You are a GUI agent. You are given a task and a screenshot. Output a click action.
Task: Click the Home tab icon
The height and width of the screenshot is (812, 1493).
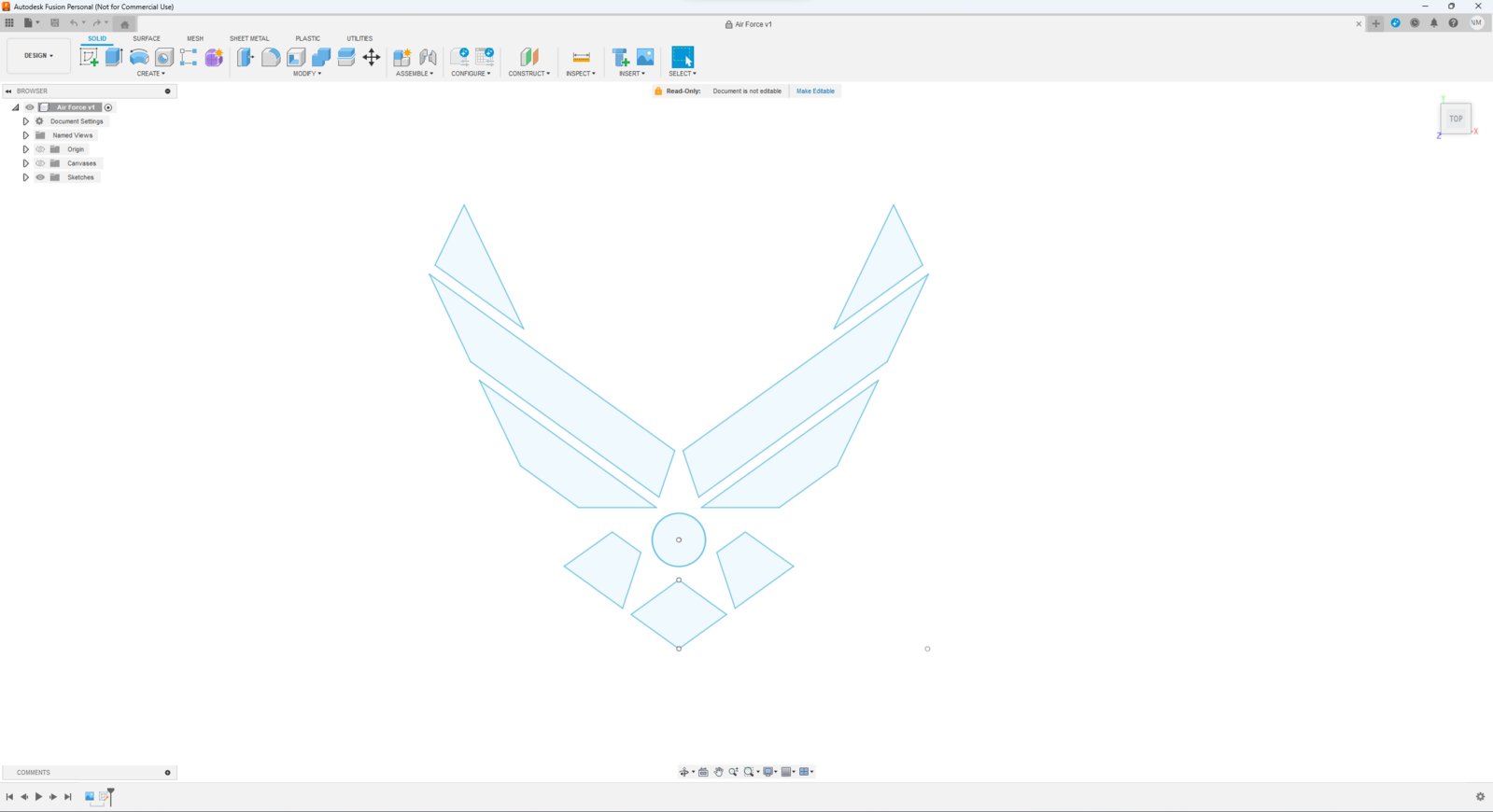coord(125,24)
